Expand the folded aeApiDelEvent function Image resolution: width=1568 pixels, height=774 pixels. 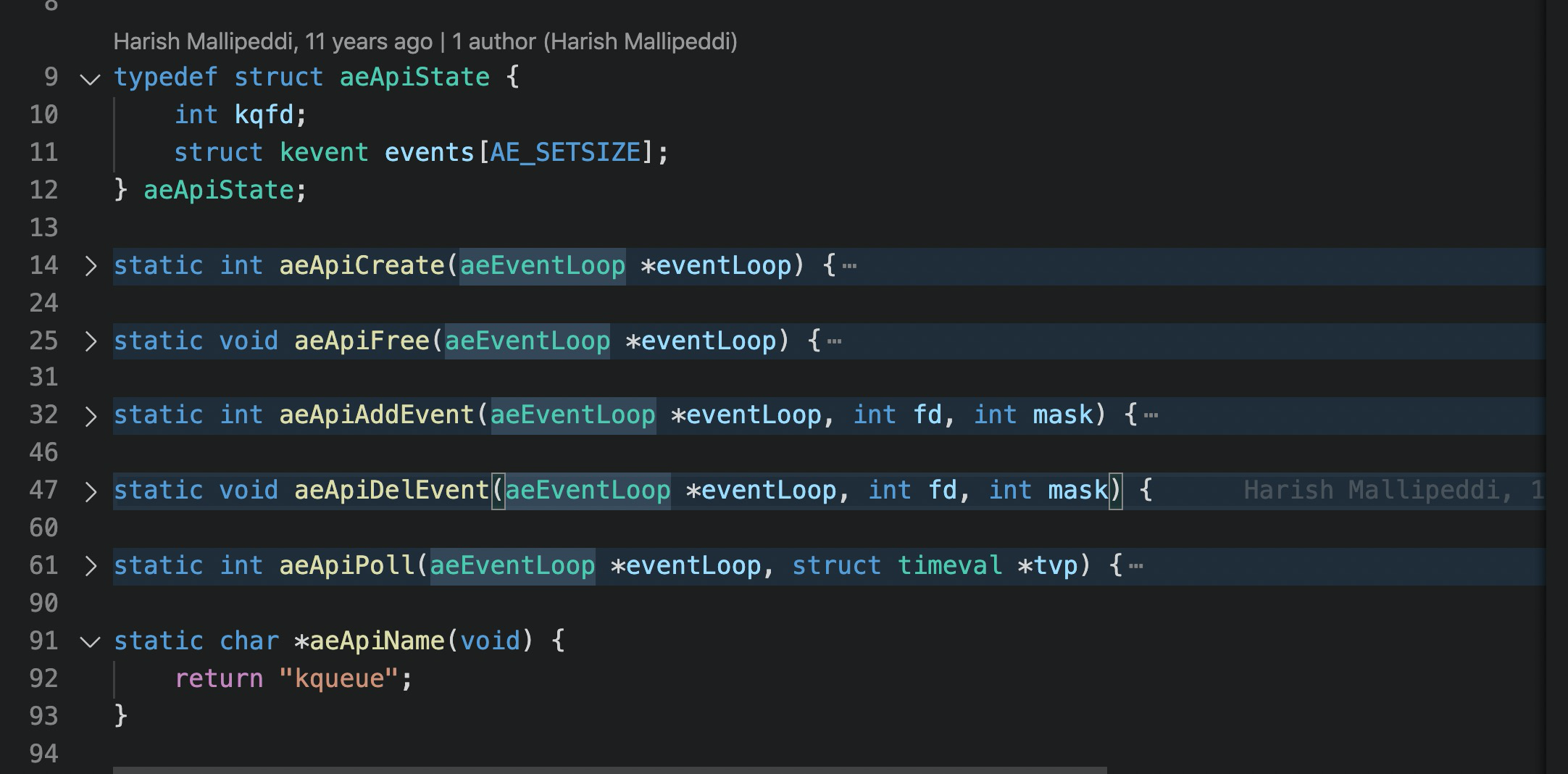90,491
